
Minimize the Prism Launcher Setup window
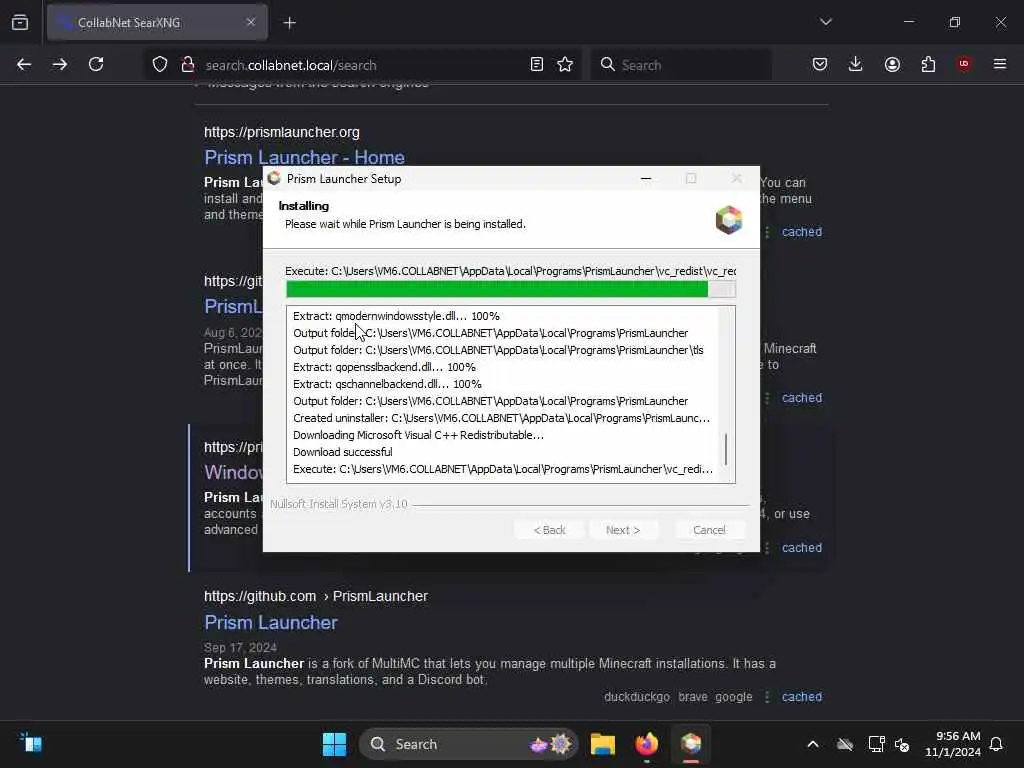(x=646, y=178)
